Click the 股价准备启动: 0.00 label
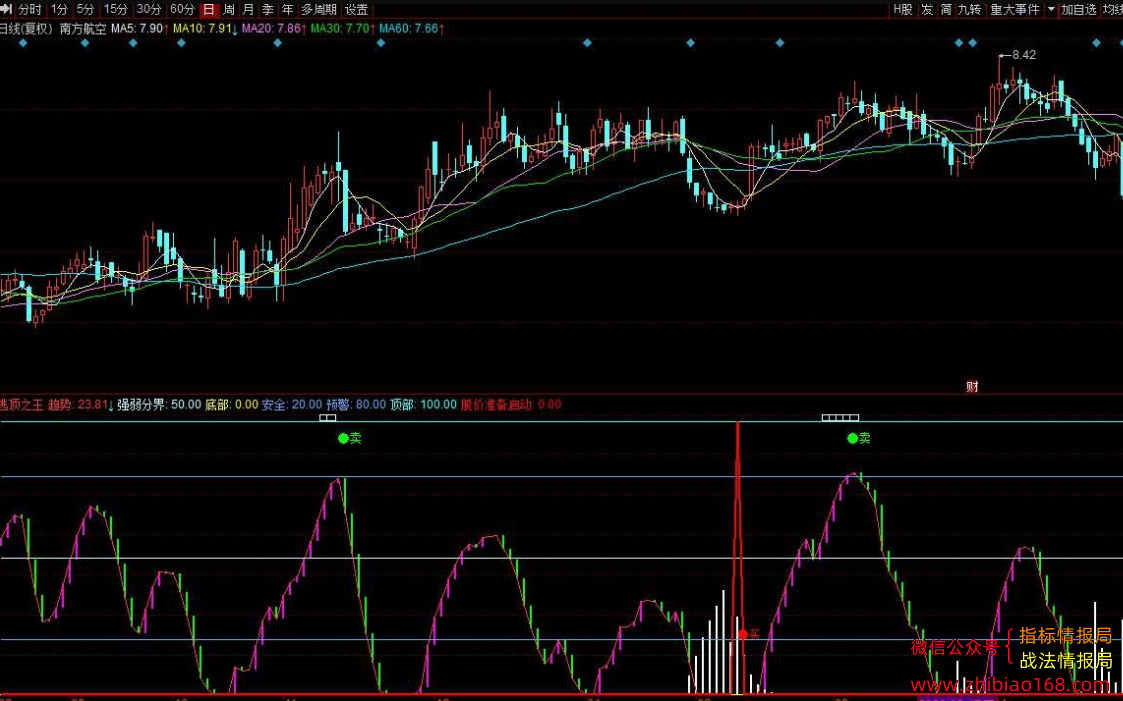This screenshot has height=701, width=1123. (x=511, y=405)
